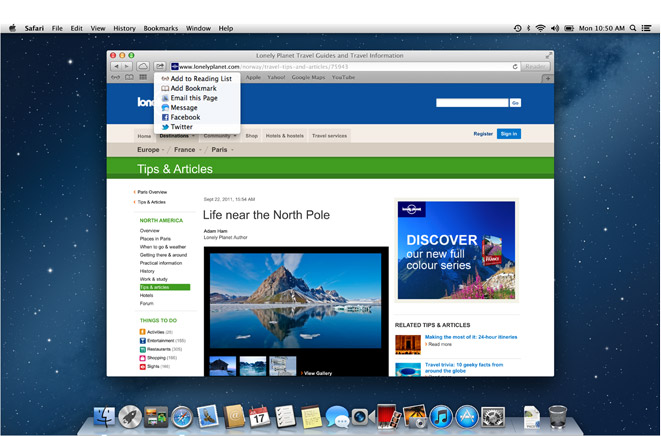Open Launchpad rocket in the Dock

point(130,417)
